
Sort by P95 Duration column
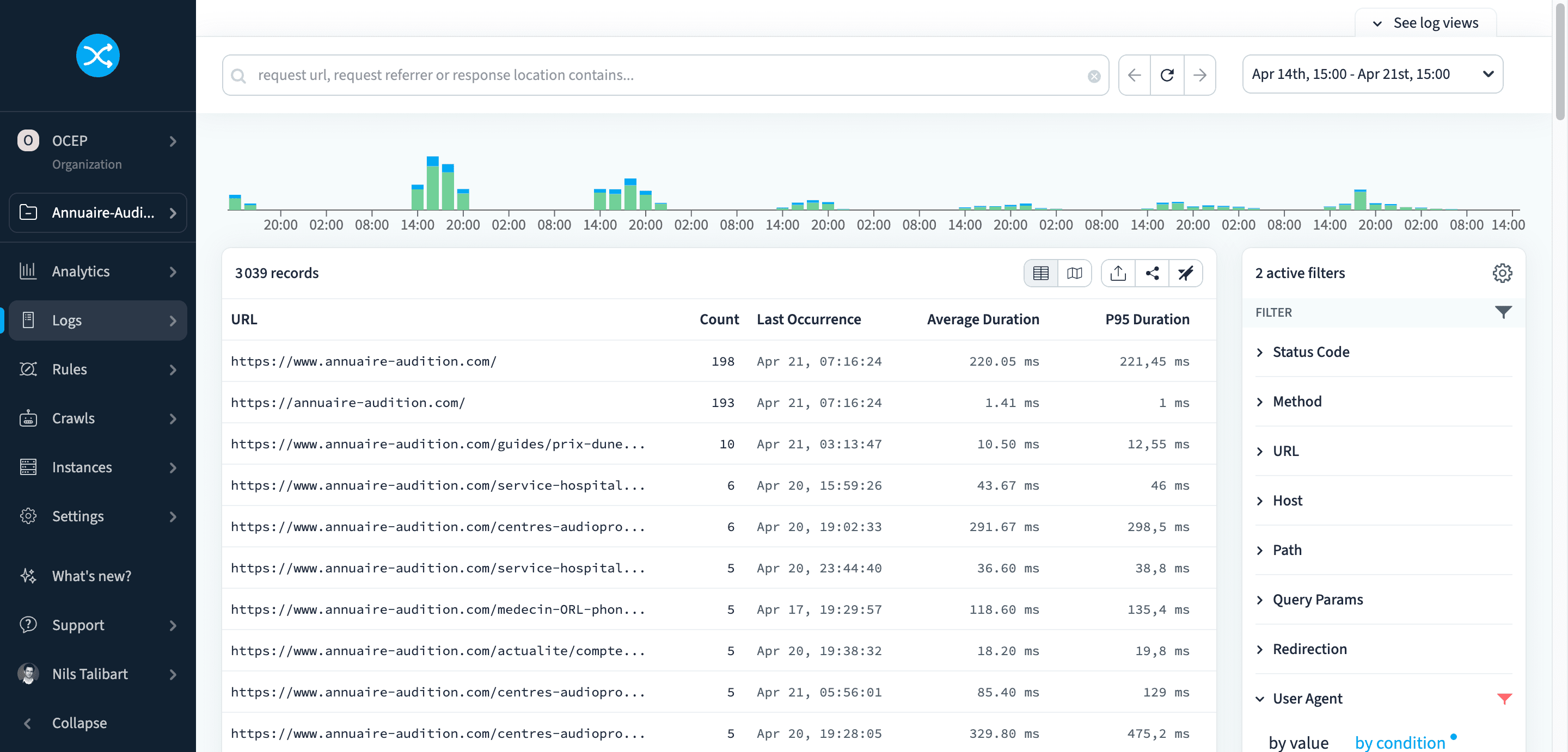(1147, 319)
